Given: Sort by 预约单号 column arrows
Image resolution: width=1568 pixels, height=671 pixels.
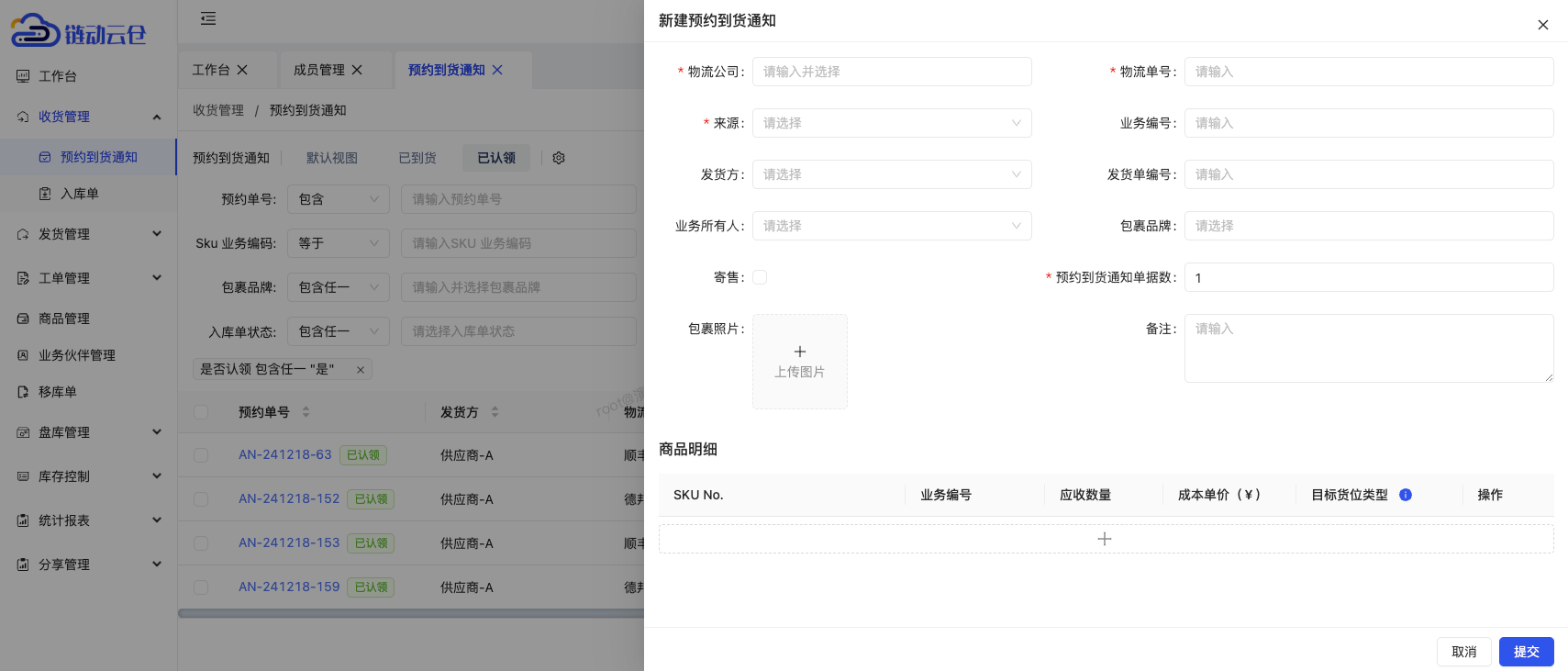Looking at the screenshot, I should click(306, 412).
